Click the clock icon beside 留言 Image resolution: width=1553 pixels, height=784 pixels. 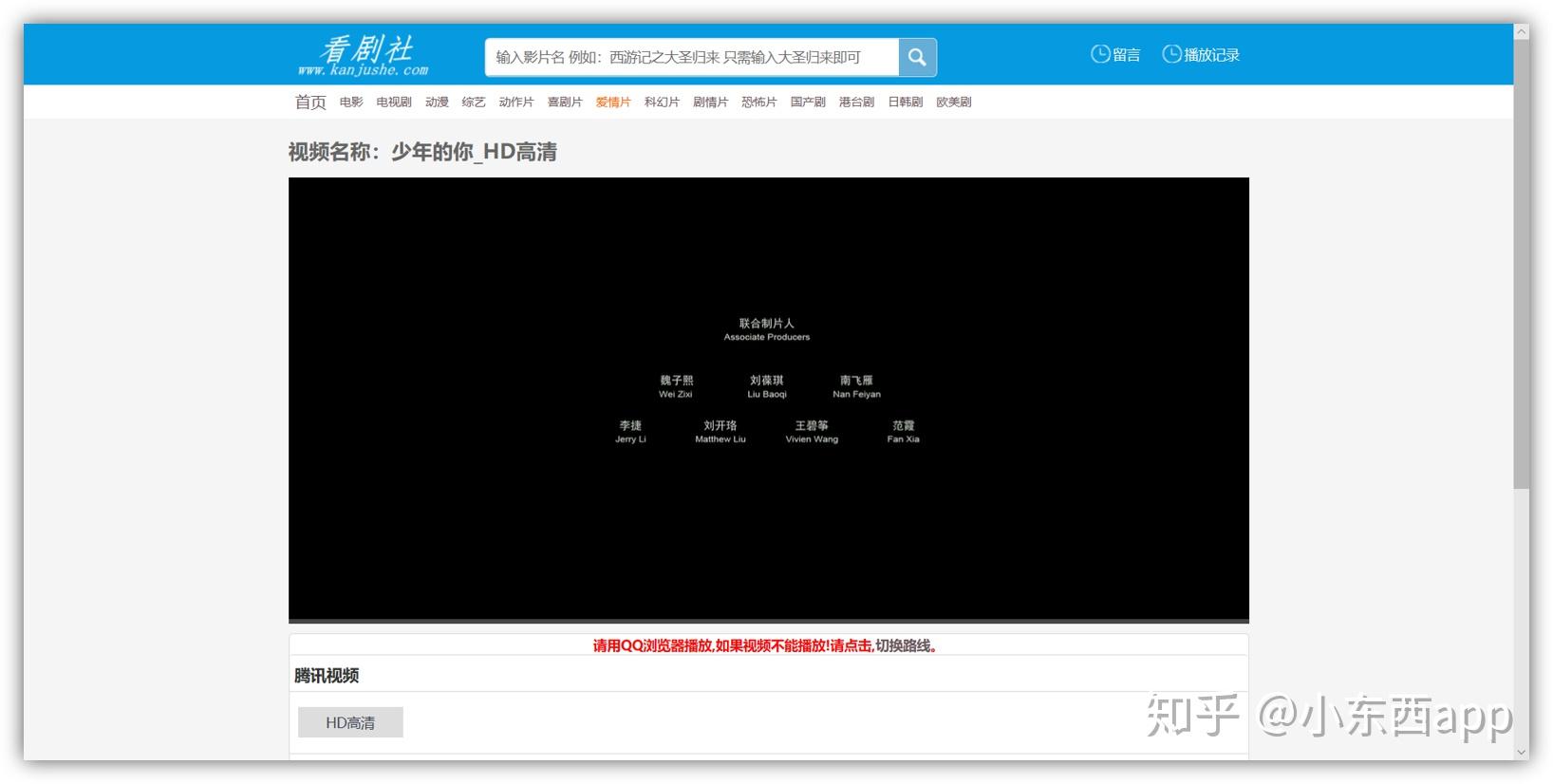(1100, 54)
